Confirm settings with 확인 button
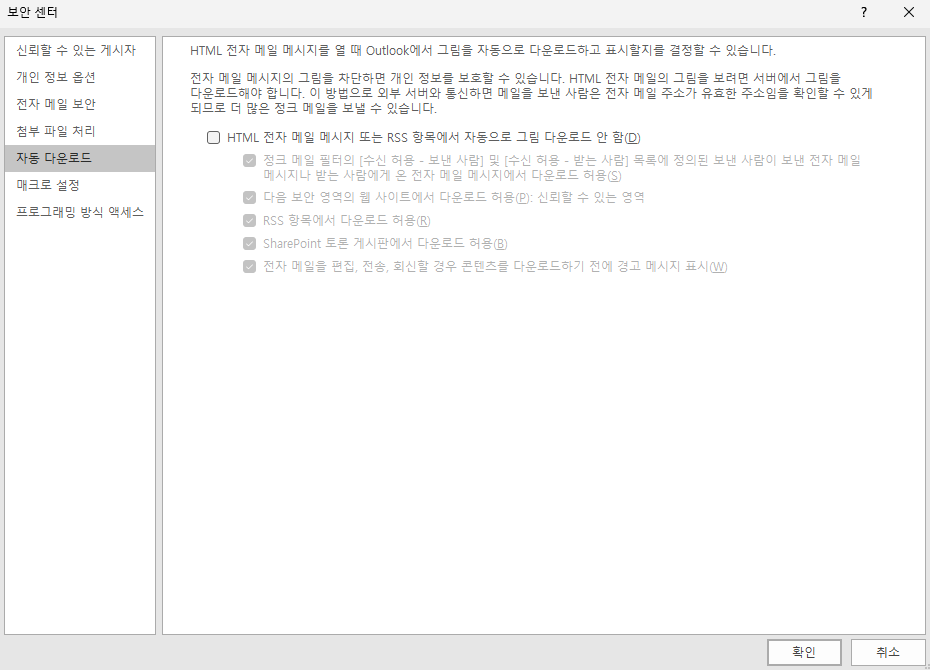 804,652
